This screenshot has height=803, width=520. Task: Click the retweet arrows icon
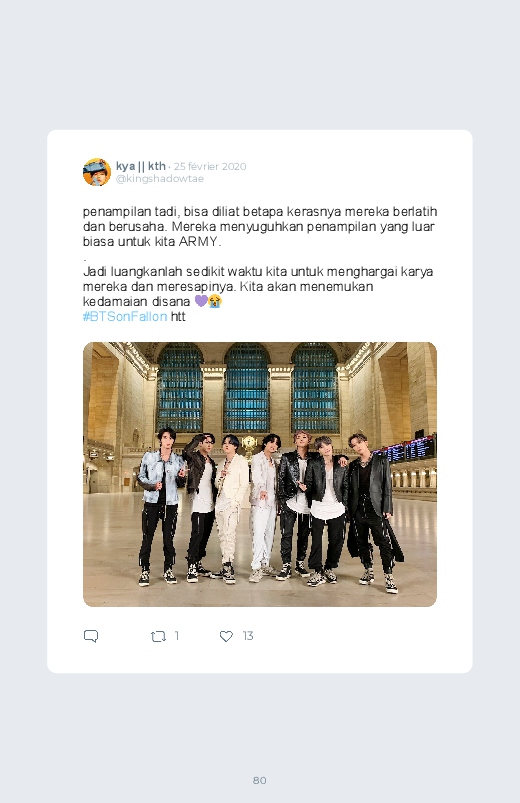158,636
